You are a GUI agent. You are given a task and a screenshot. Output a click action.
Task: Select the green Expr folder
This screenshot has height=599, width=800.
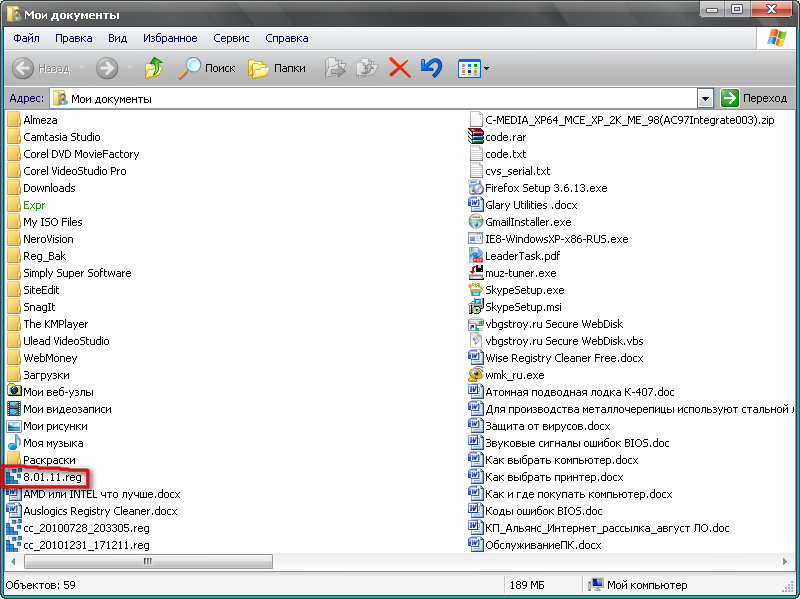(26, 205)
